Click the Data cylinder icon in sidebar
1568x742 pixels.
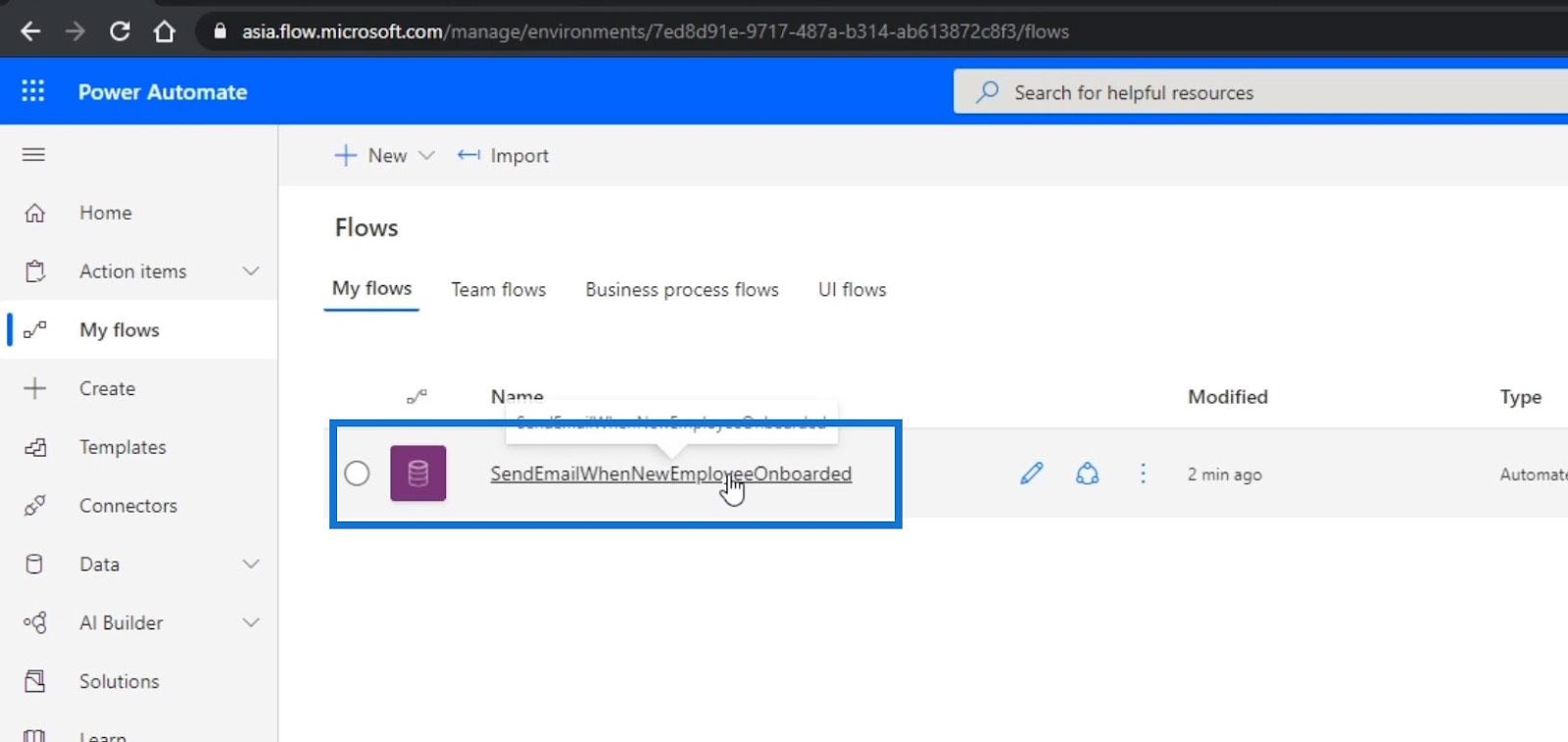click(x=34, y=564)
